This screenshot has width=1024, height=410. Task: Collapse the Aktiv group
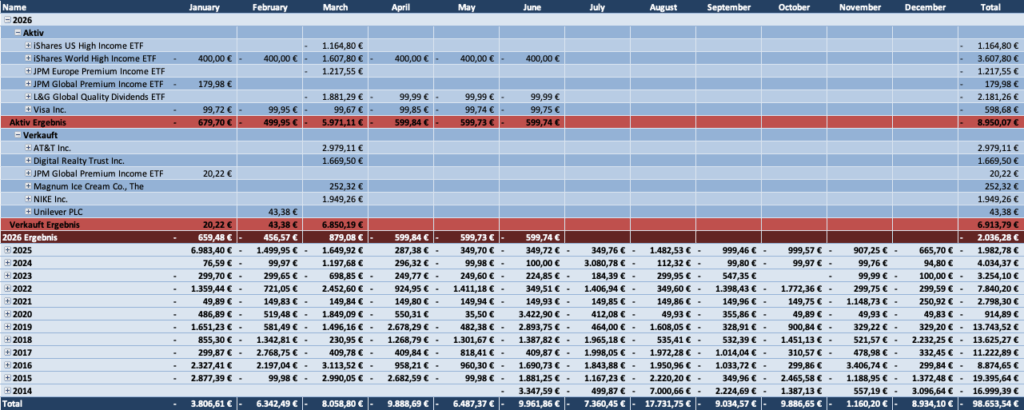18,33
